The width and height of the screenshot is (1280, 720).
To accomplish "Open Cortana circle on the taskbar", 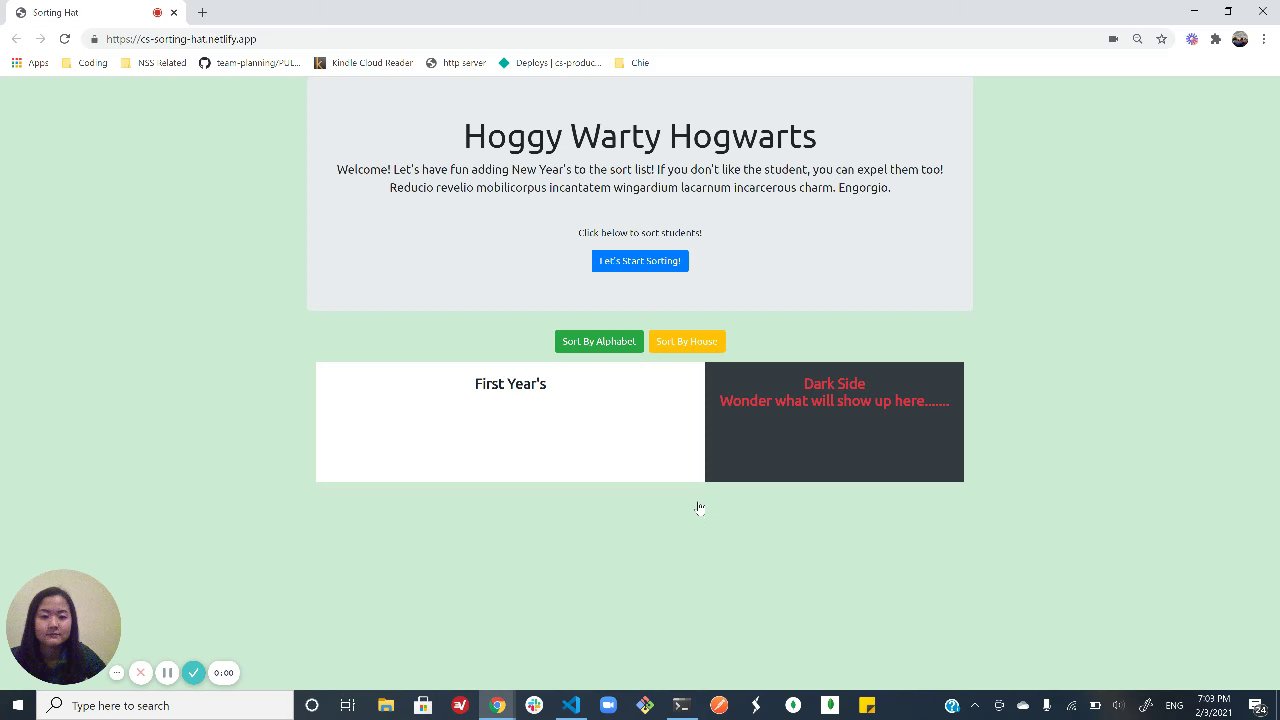I will (x=311, y=705).
